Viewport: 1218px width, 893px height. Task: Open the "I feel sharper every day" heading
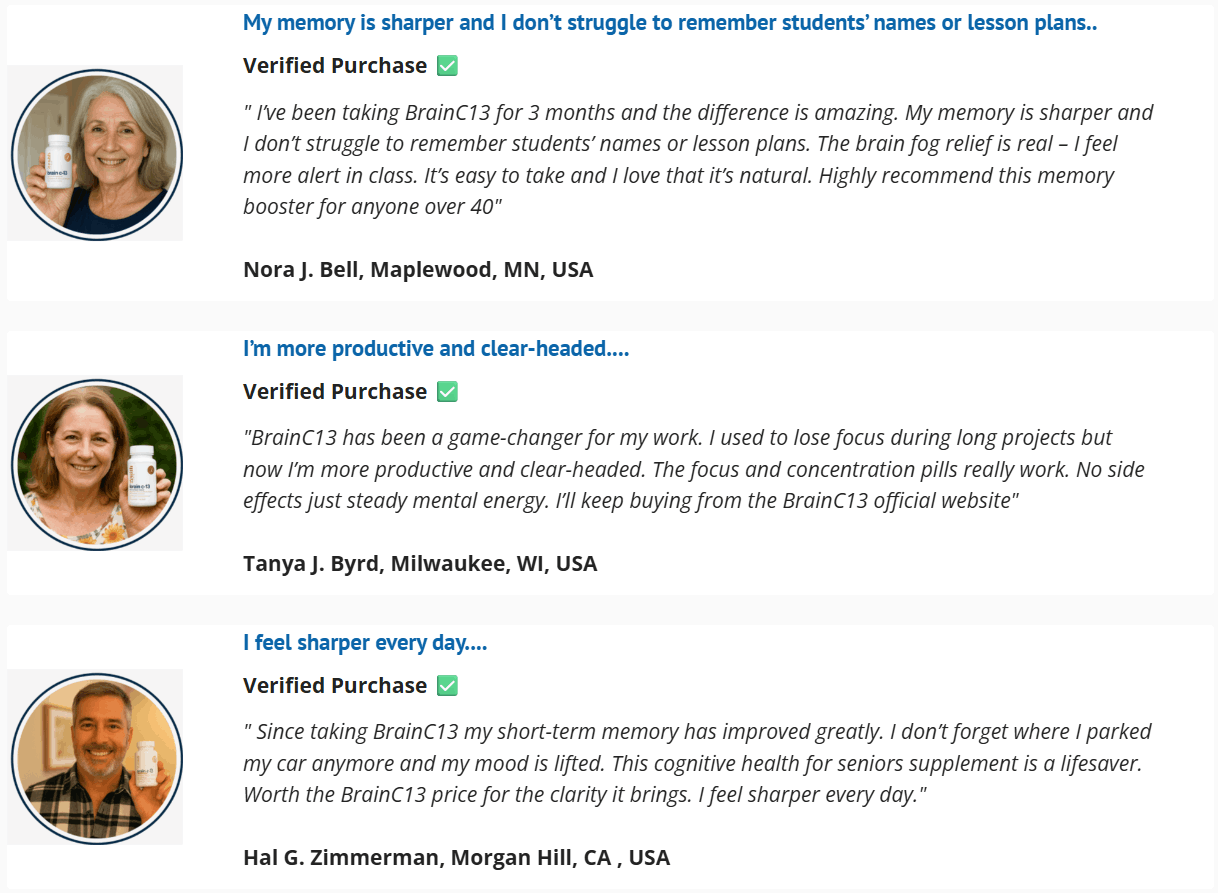point(365,643)
